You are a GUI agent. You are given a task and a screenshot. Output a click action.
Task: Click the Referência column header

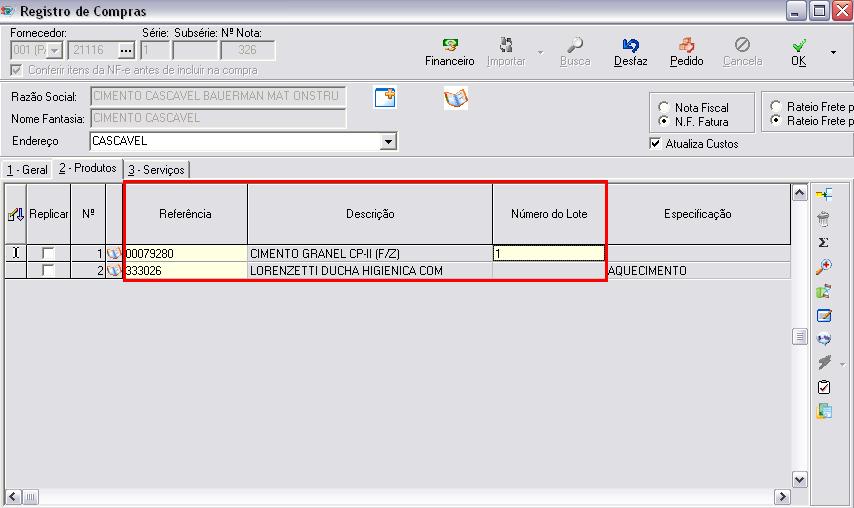(x=185, y=214)
